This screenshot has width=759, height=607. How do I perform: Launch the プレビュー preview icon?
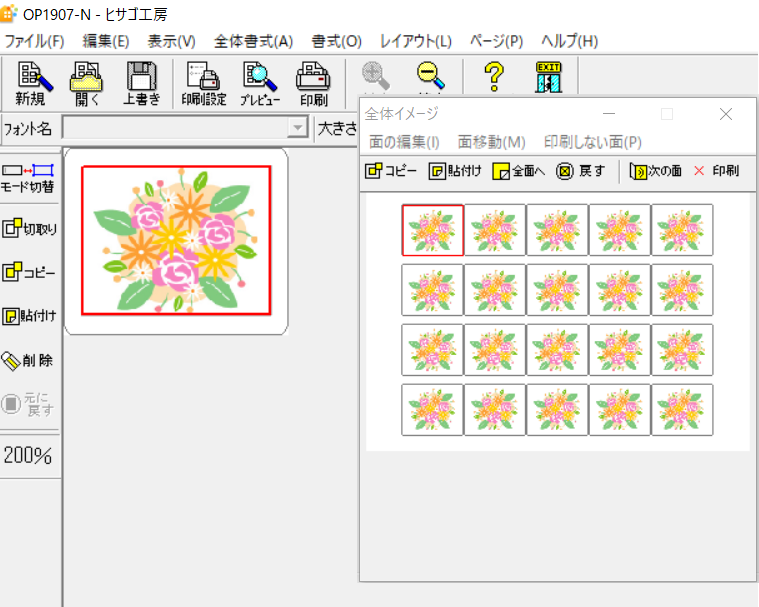click(x=259, y=84)
